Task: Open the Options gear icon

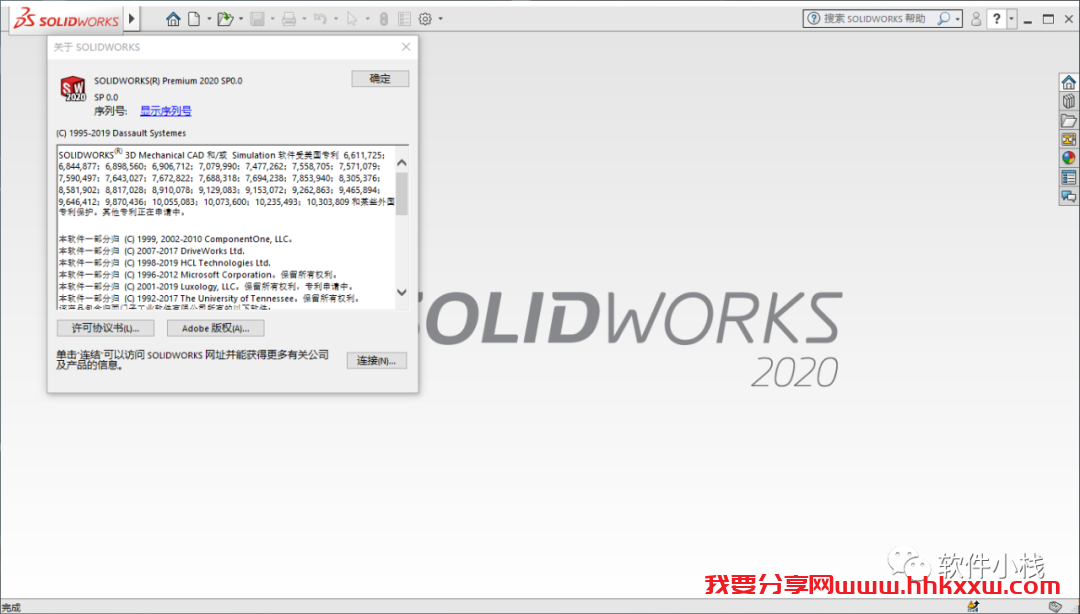Action: pyautogui.click(x=426, y=19)
